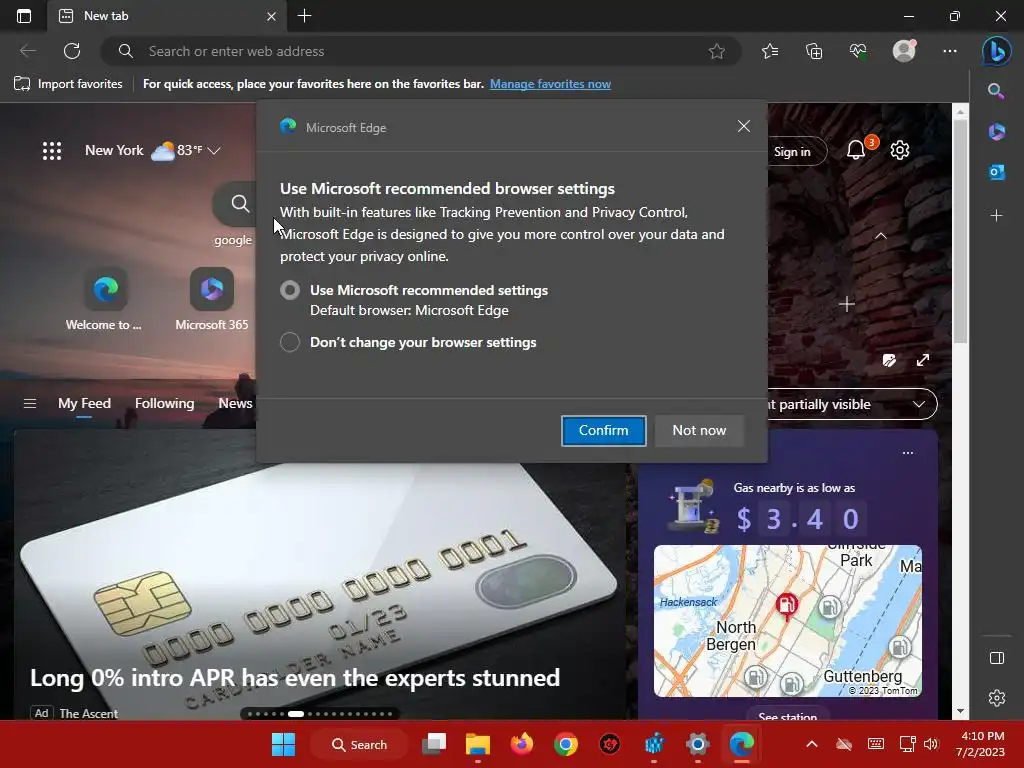Open Browser essentials heart icon
Viewport: 1024px width, 768px height.
[858, 51]
